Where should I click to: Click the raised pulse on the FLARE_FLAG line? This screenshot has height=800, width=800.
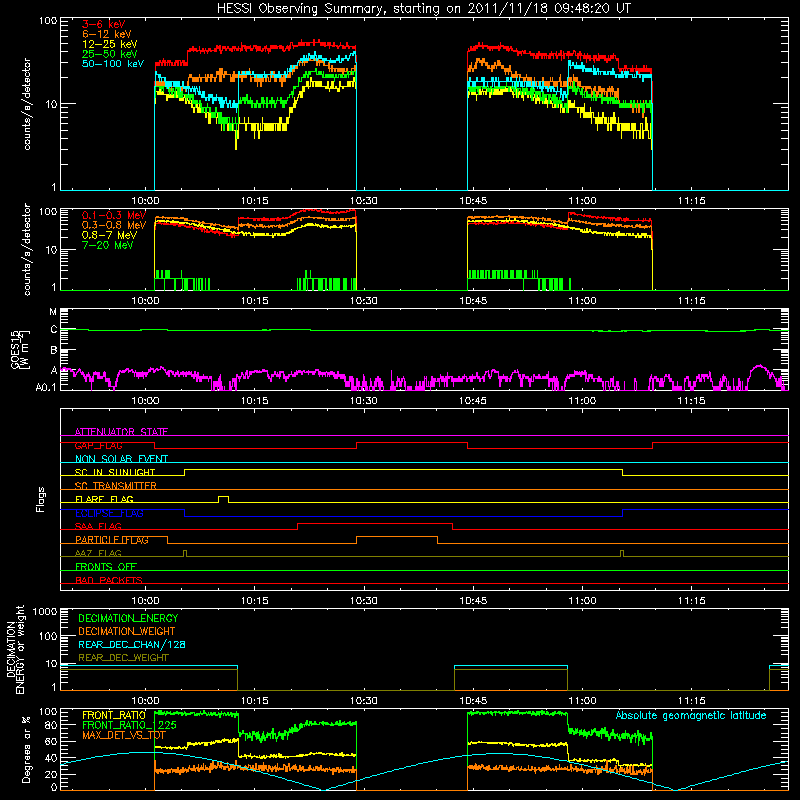pyautogui.click(x=223, y=498)
